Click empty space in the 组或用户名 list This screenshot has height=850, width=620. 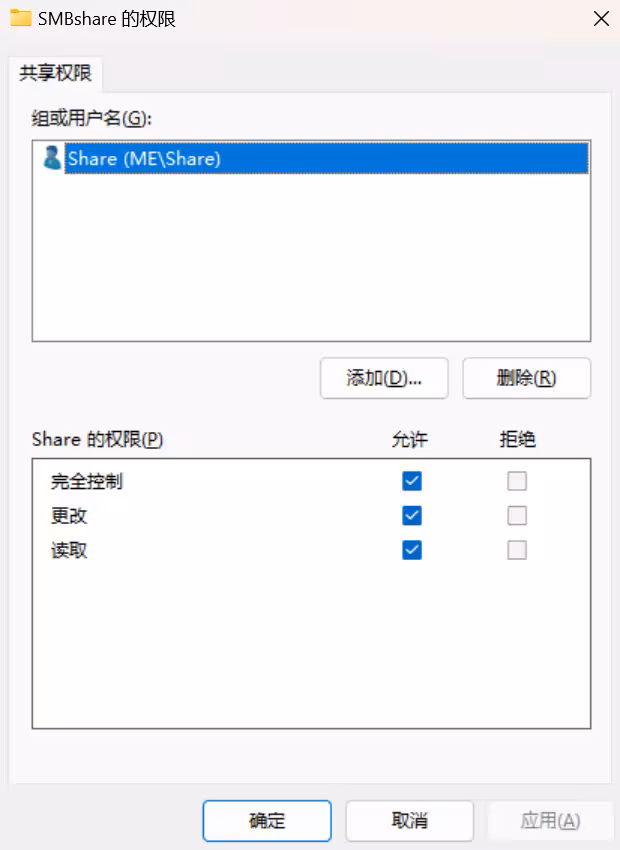click(311, 257)
